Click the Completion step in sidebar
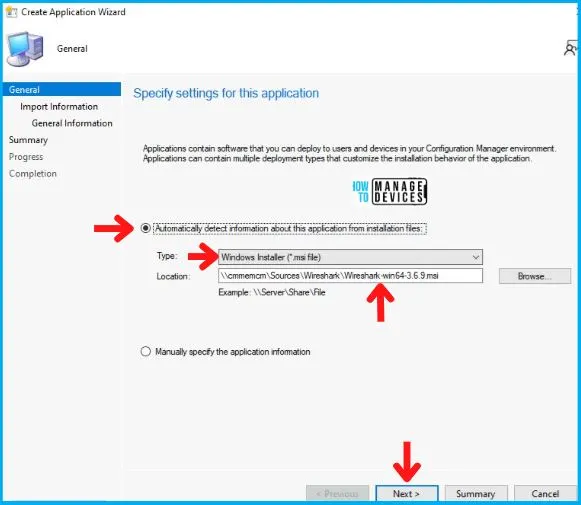 coord(33,174)
